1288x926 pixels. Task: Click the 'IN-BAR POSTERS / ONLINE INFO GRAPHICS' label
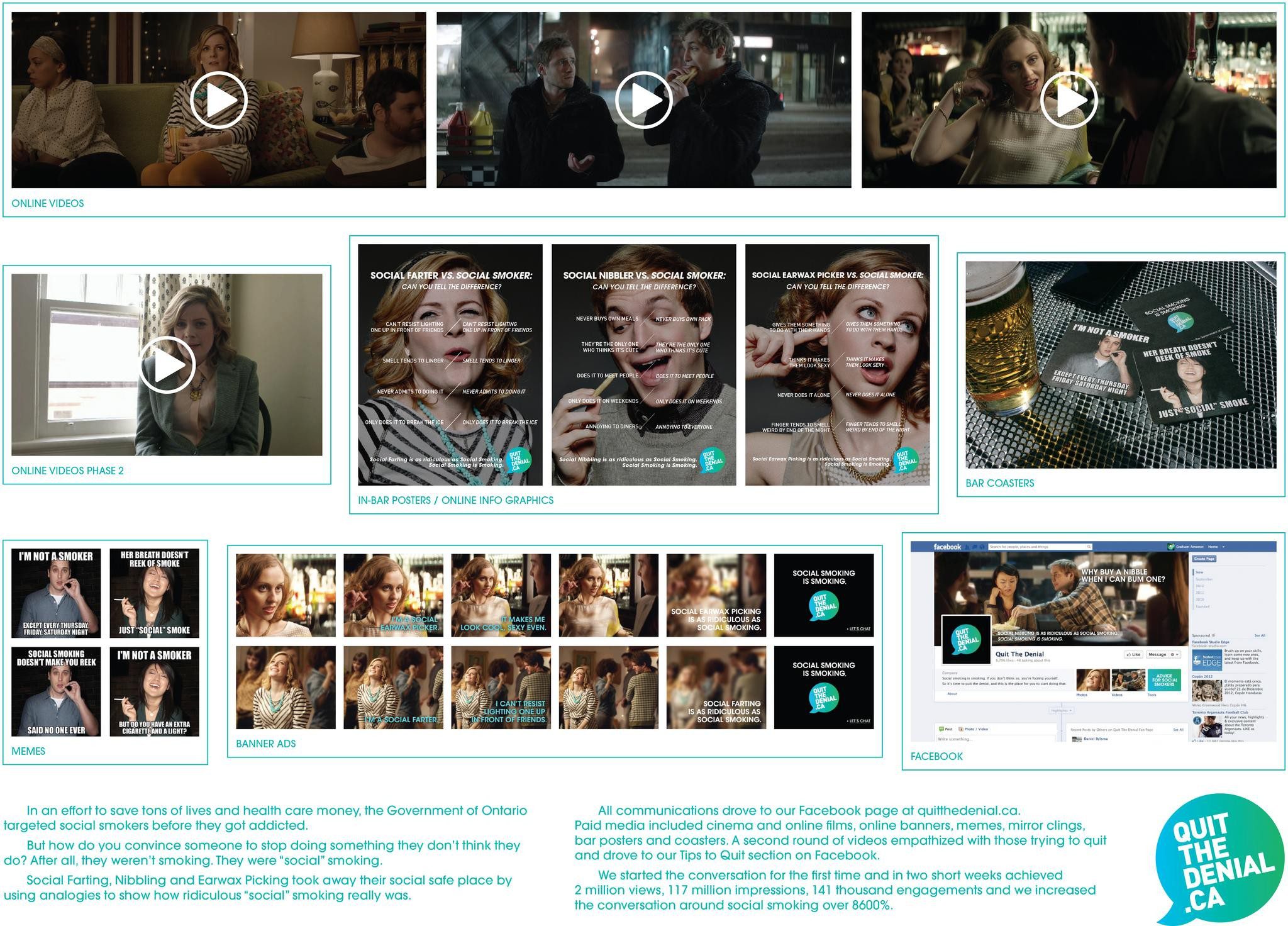coord(456,500)
